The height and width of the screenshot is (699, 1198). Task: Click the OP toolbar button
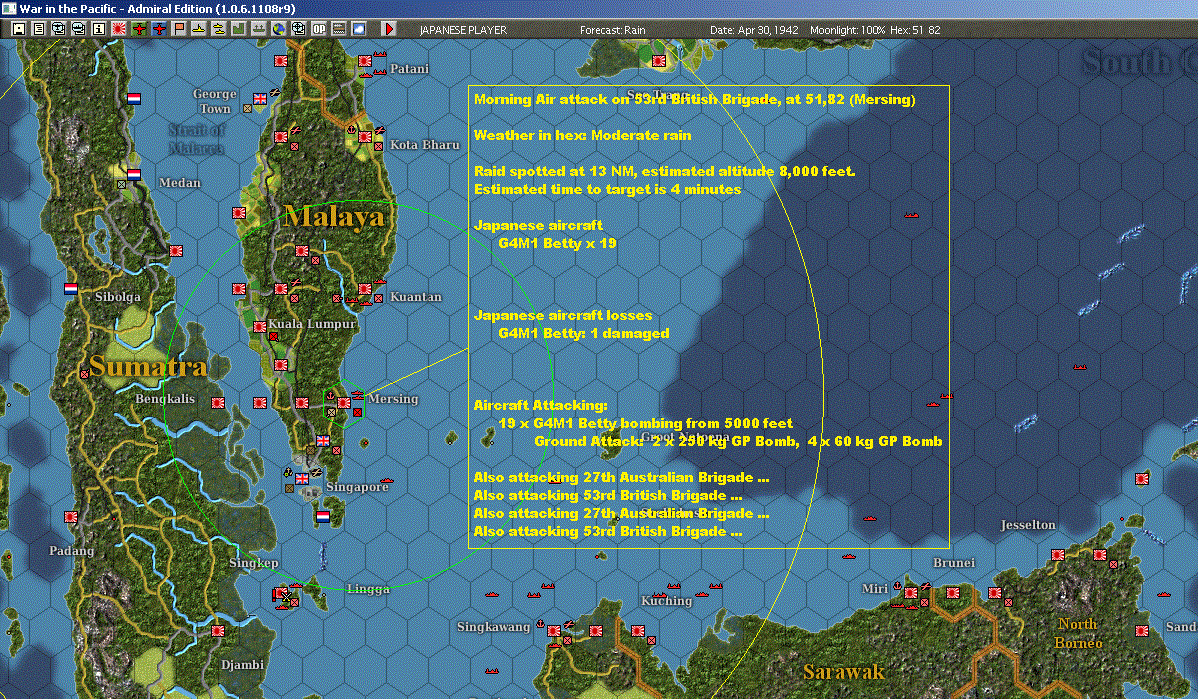319,29
